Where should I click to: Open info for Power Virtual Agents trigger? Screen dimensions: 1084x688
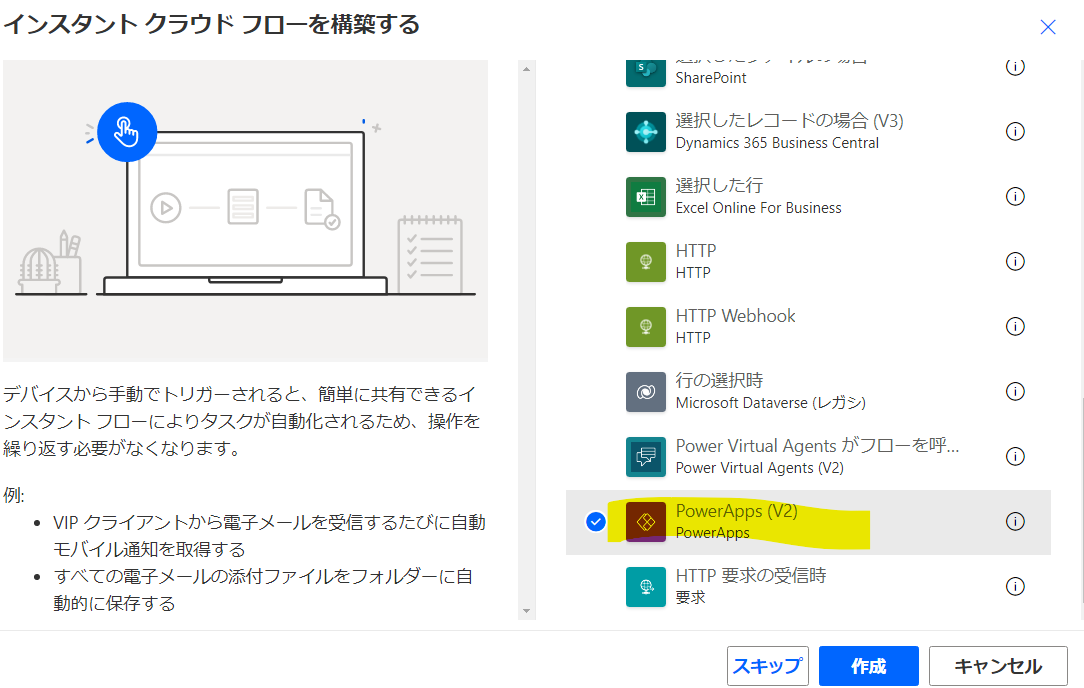1015,456
